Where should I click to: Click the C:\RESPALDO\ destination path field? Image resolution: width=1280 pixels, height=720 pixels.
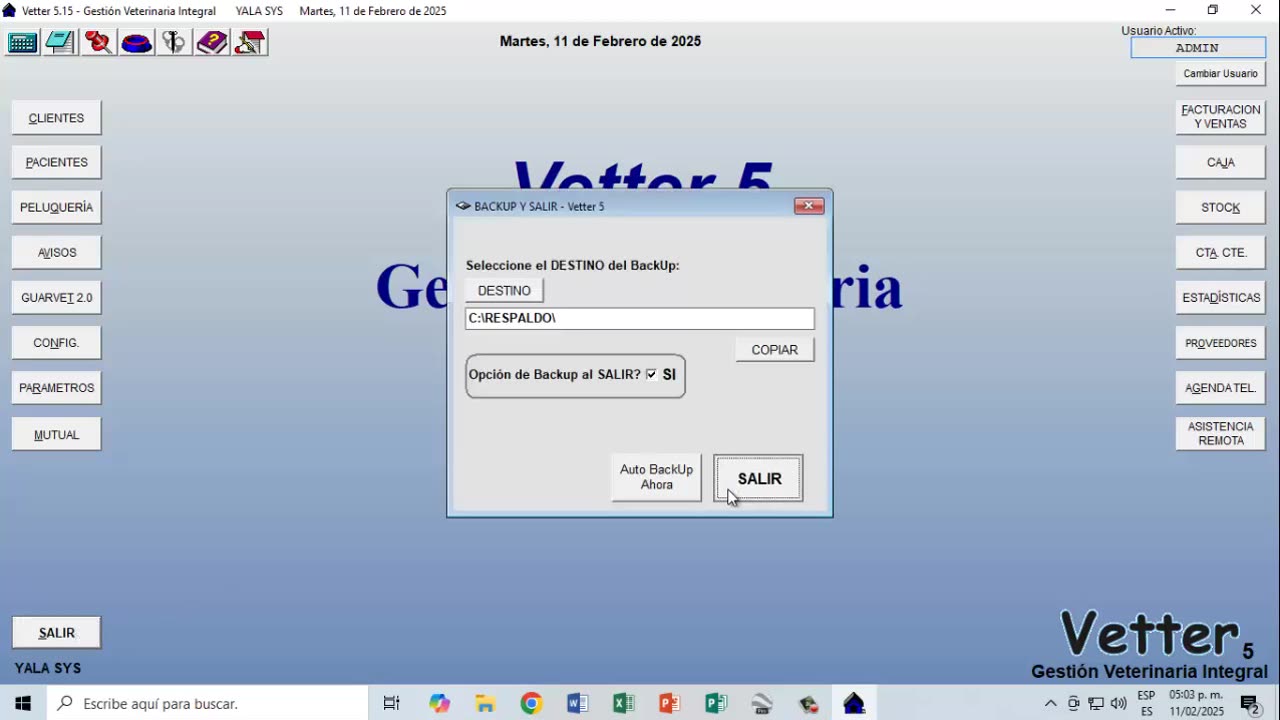[640, 318]
